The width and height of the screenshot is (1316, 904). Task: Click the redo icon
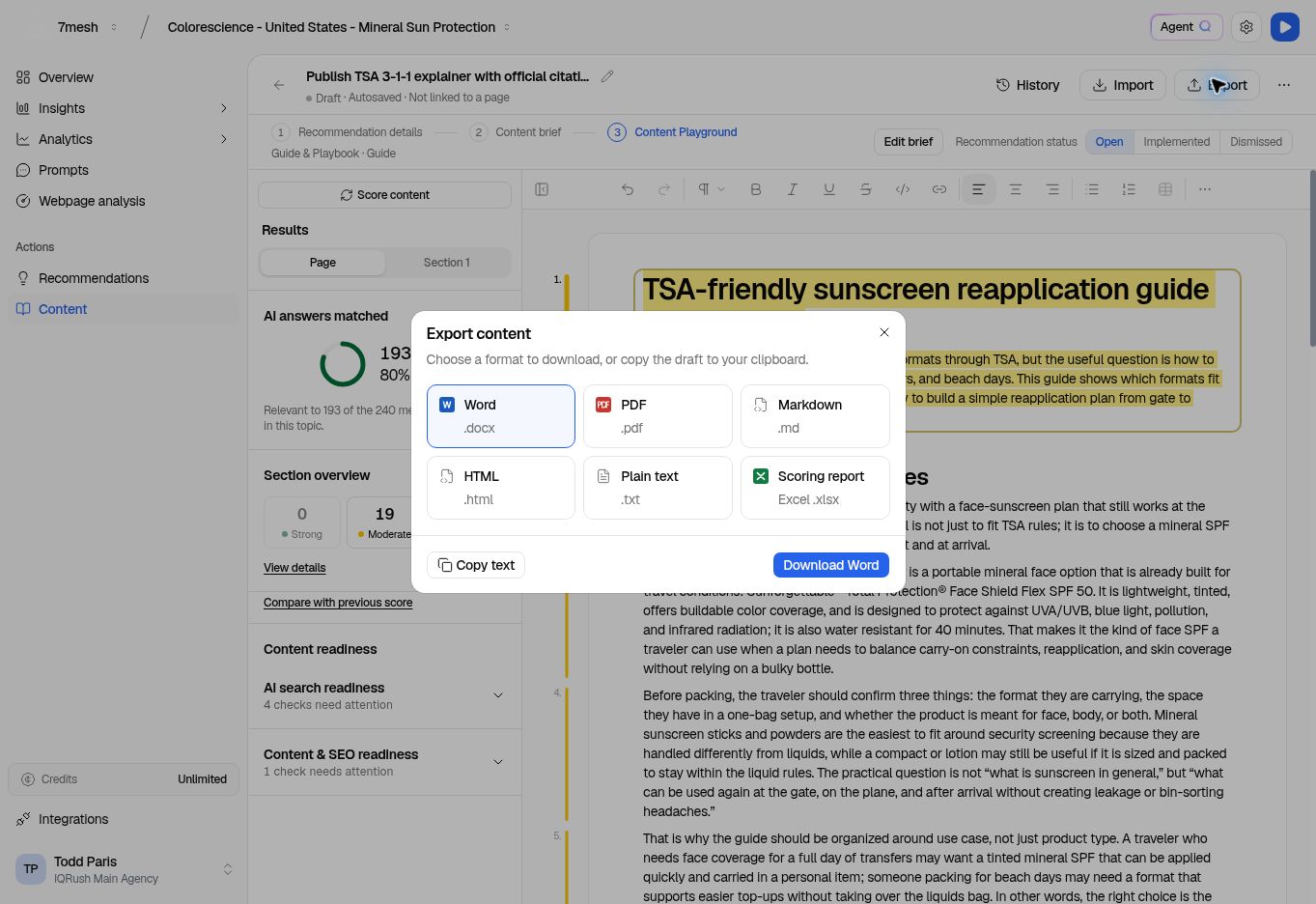(x=664, y=189)
